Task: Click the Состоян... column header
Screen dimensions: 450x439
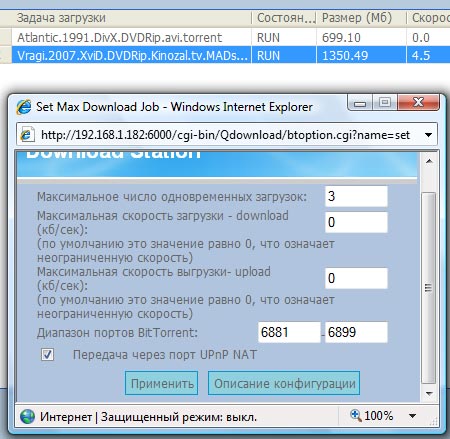Action: (x=284, y=18)
